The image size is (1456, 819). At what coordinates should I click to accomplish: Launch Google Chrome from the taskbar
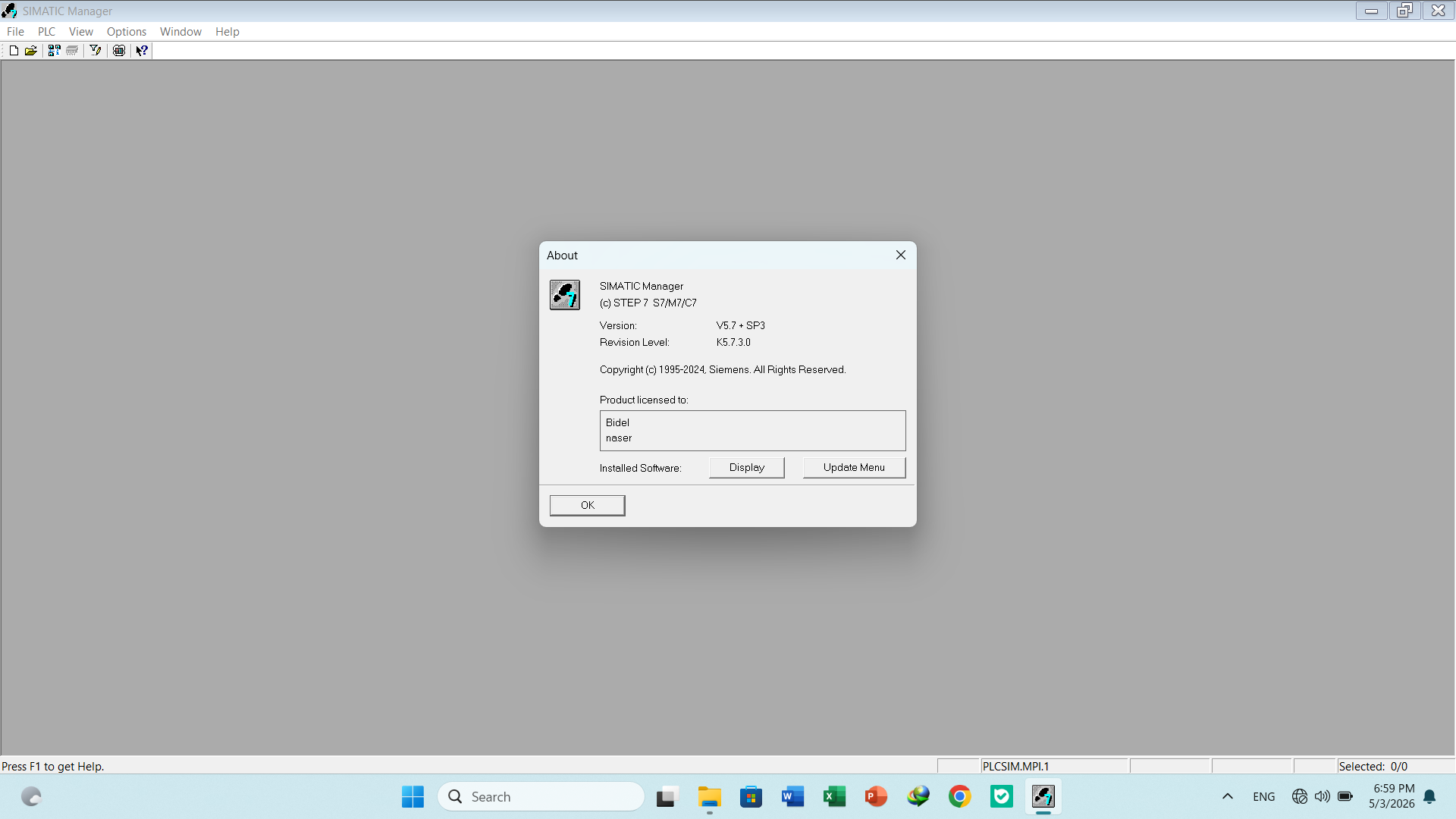coord(960,797)
